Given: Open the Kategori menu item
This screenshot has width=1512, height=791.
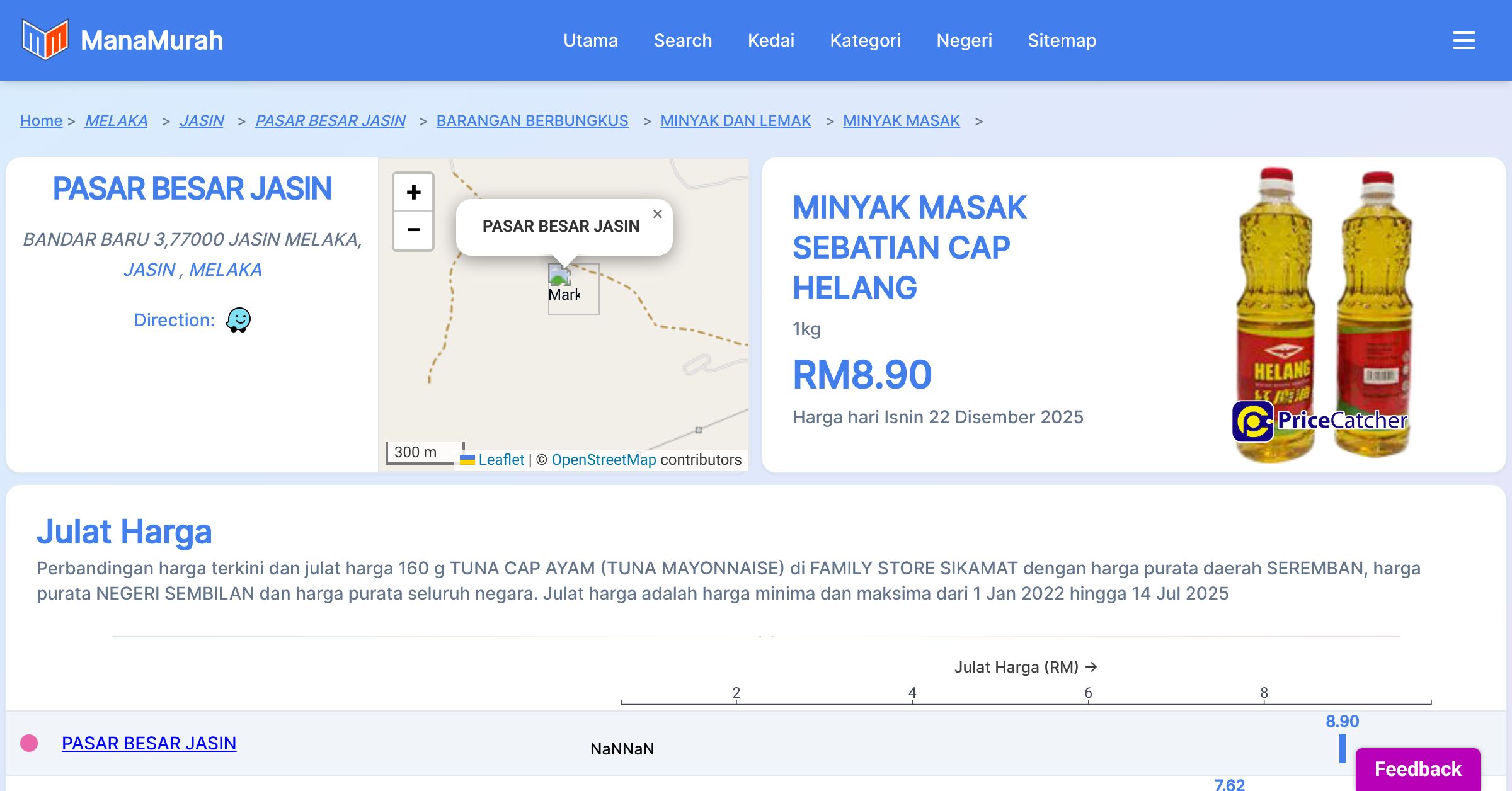Looking at the screenshot, I should [865, 40].
